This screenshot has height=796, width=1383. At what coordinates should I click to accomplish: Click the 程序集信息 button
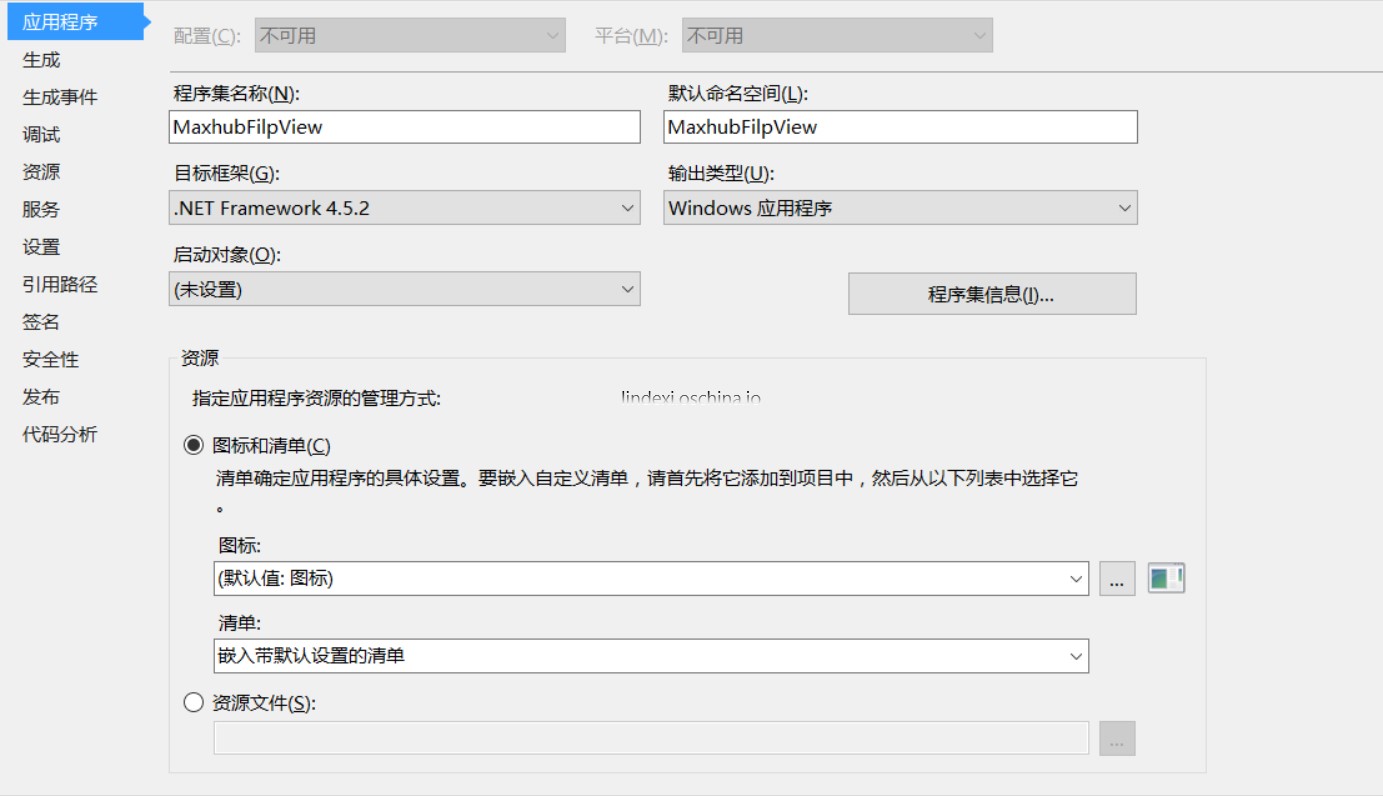point(991,292)
